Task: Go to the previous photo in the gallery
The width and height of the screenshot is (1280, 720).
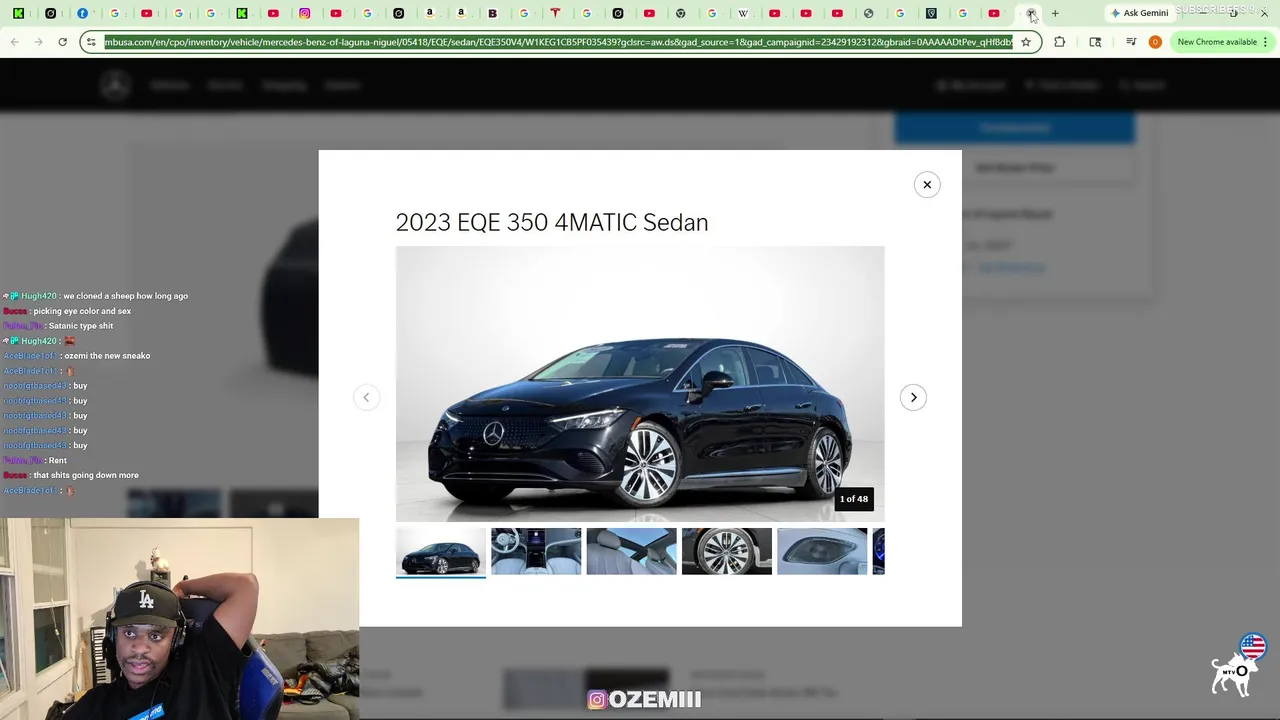Action: 366,397
